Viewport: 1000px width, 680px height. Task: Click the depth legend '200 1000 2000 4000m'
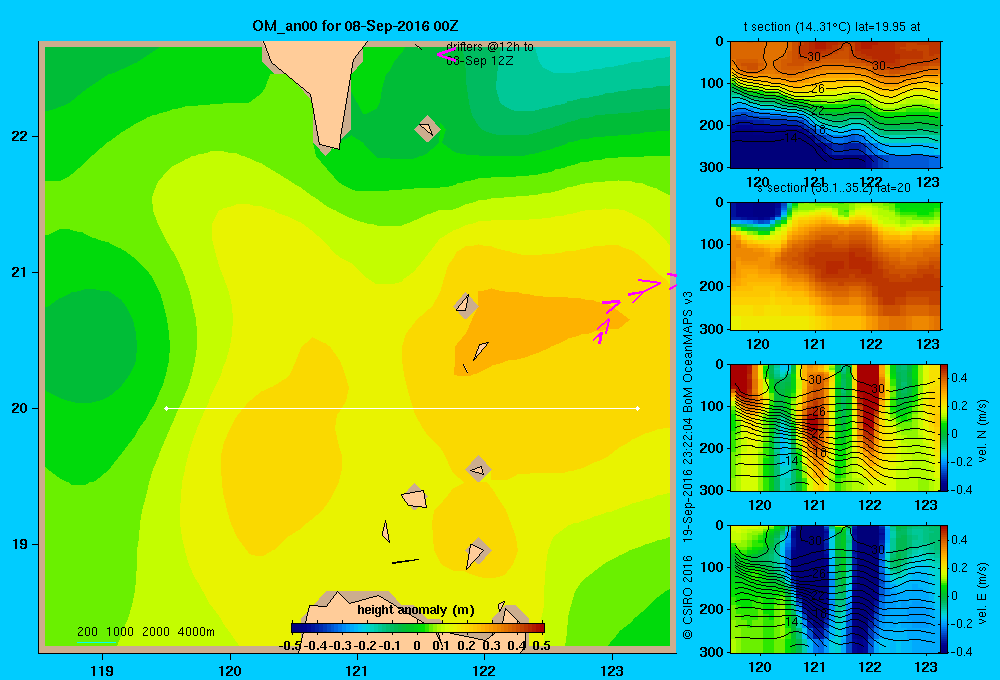(145, 632)
